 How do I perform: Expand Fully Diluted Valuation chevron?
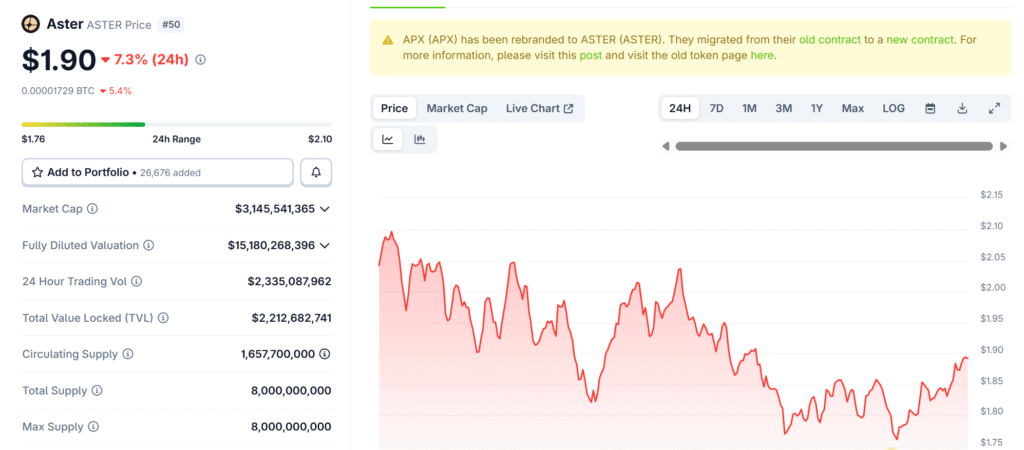pyautogui.click(x=325, y=245)
